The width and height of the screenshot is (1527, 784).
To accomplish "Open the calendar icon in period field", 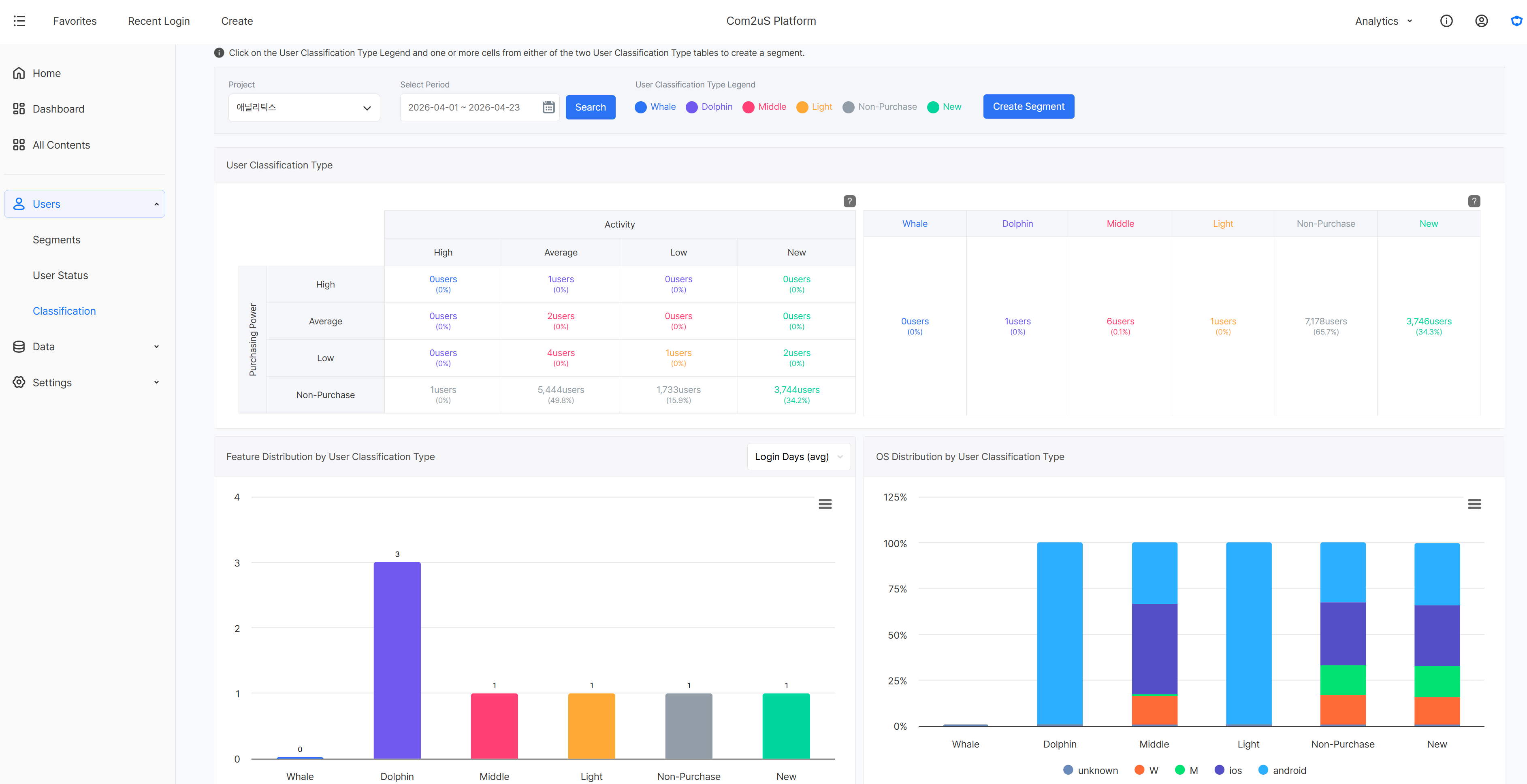I will tap(548, 107).
